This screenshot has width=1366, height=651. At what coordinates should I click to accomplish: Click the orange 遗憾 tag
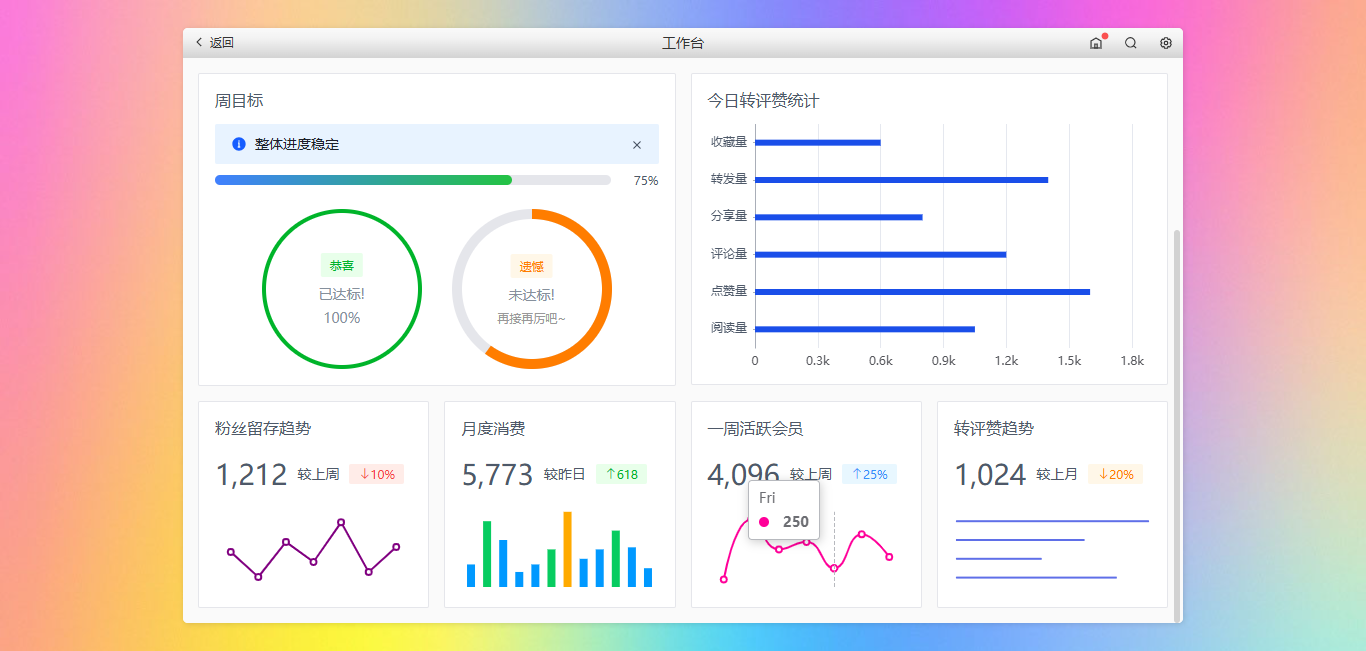(x=532, y=266)
